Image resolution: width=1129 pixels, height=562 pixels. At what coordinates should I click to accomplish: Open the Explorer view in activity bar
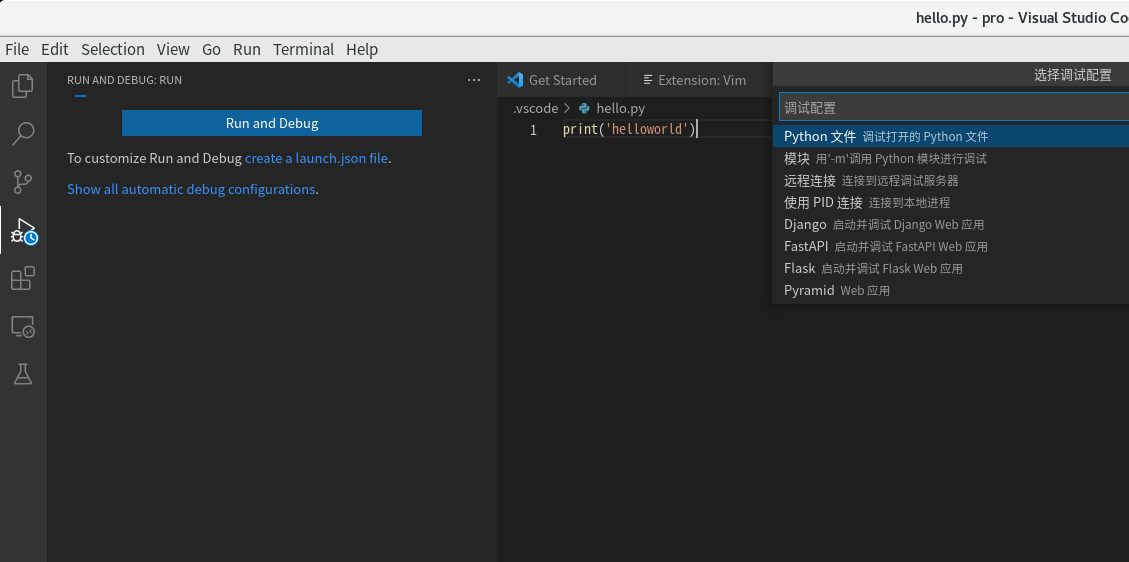[x=23, y=86]
